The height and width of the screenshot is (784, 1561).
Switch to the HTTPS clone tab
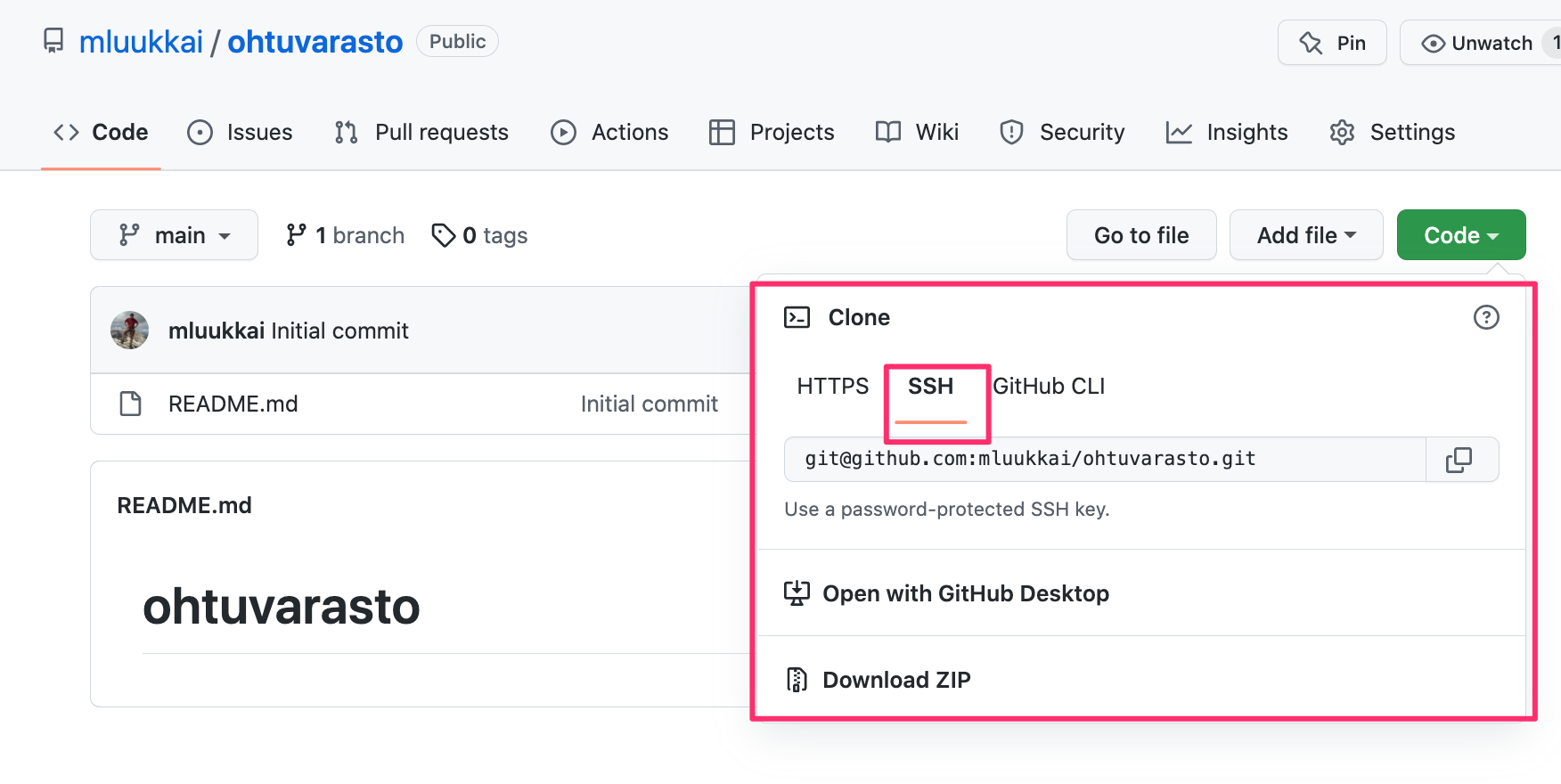click(x=832, y=386)
